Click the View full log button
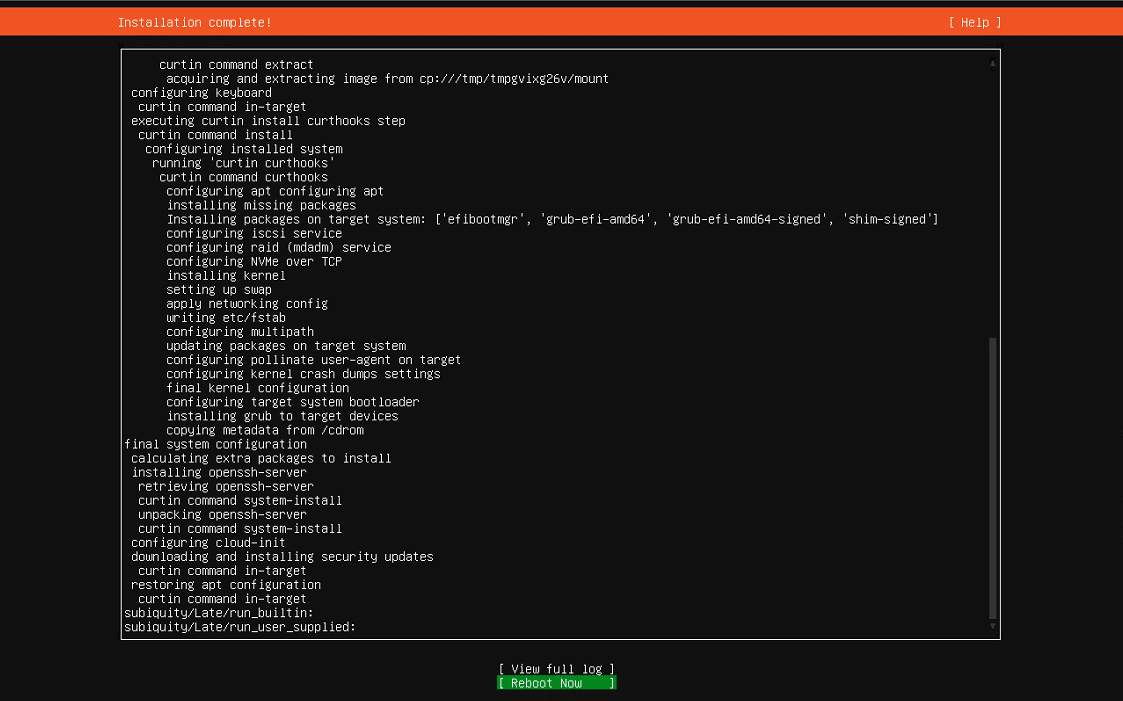 [x=556, y=669]
